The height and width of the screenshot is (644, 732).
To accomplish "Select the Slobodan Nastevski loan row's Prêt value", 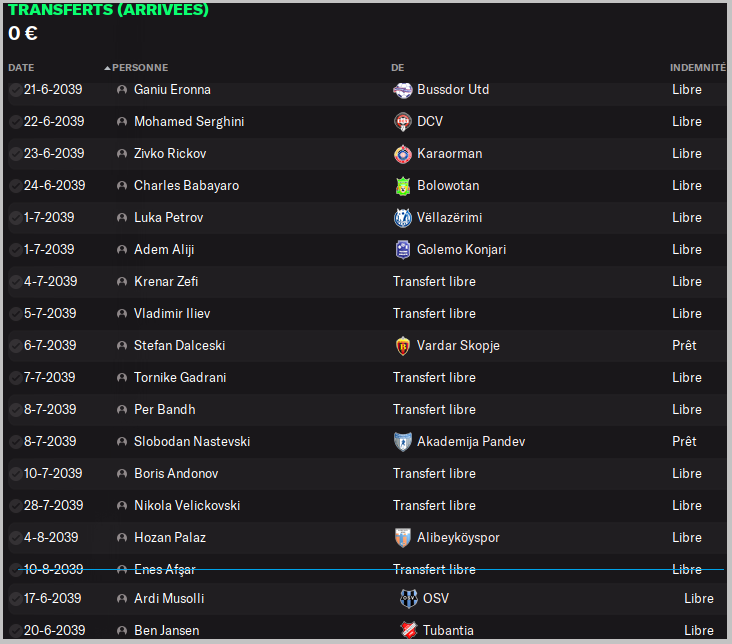I will [x=684, y=442].
